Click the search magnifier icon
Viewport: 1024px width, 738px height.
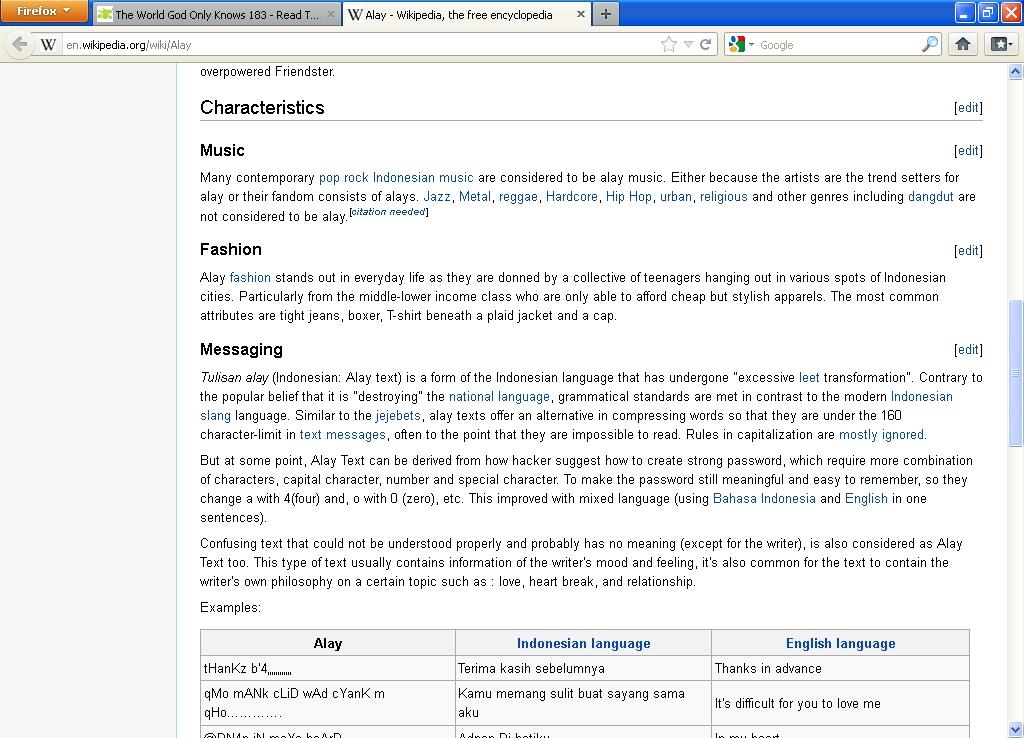coord(930,44)
